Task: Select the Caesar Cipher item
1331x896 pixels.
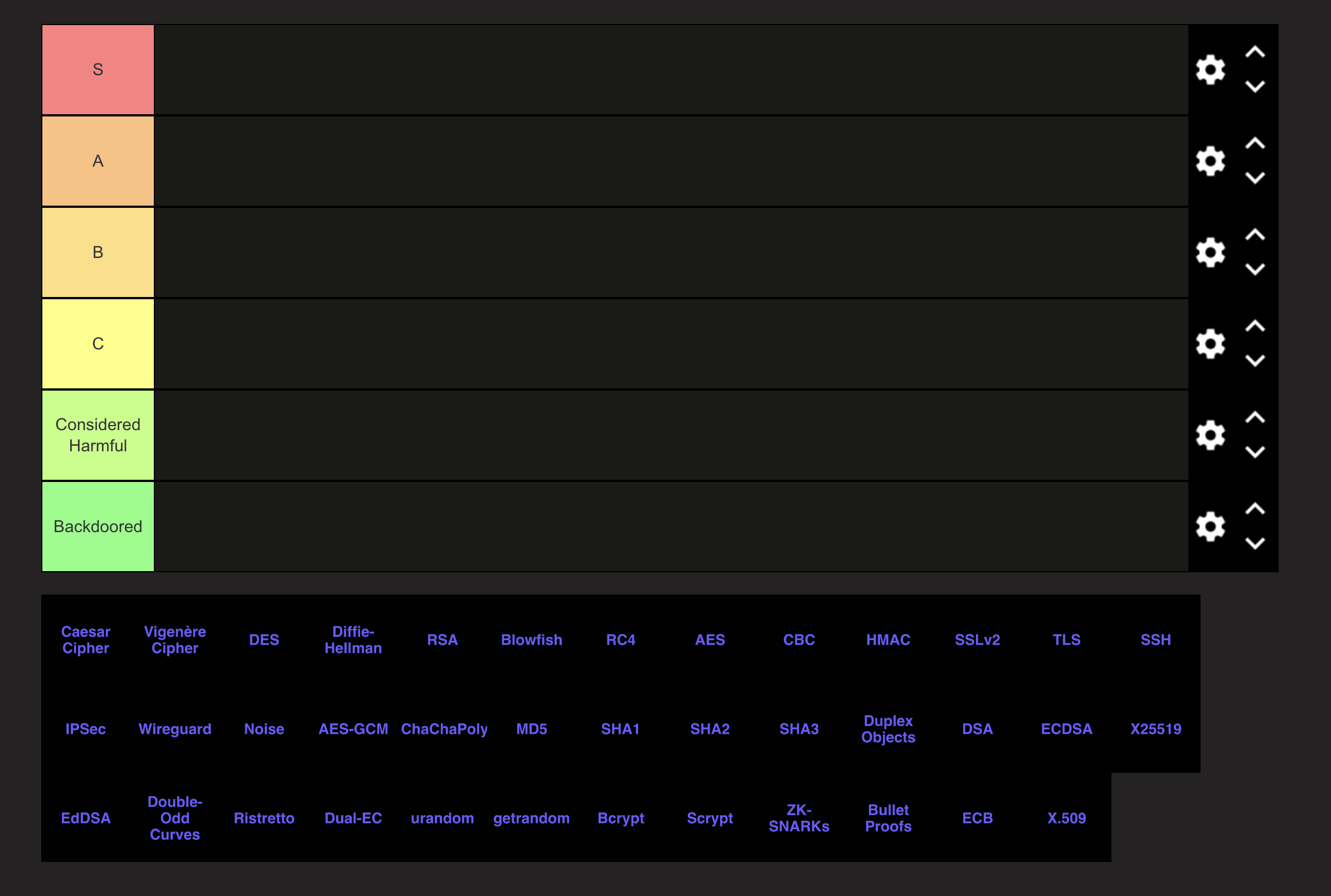Action: coord(86,640)
